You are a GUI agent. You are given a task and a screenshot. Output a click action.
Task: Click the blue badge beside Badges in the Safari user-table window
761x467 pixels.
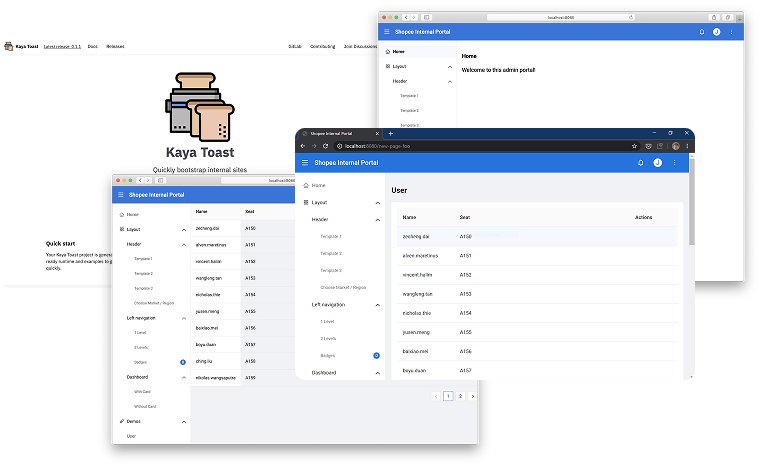[183, 362]
